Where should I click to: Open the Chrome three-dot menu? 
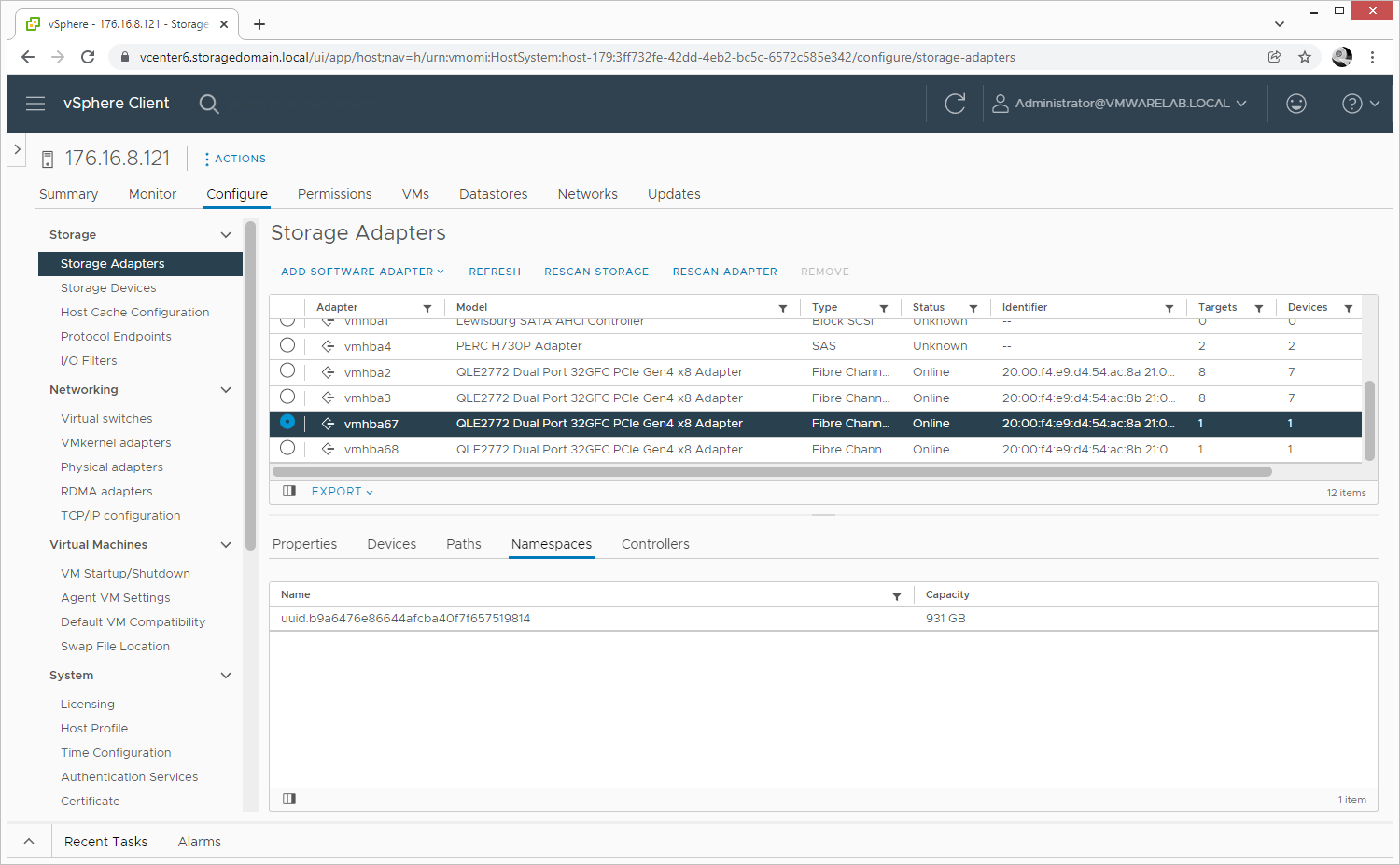pyautogui.click(x=1372, y=57)
